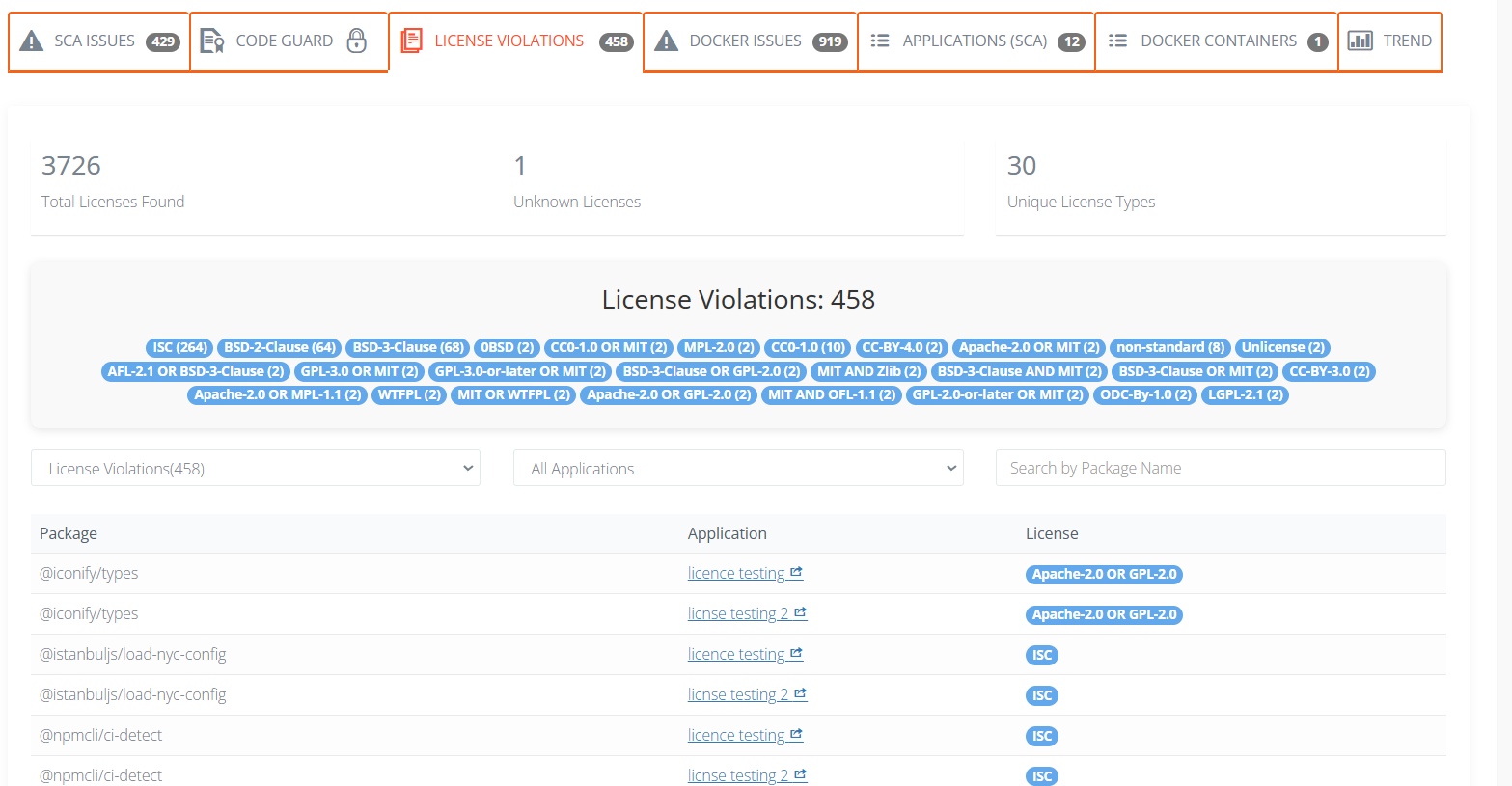Click the Docker Issues warning triangle icon
The image size is (1512, 786).
(x=666, y=41)
